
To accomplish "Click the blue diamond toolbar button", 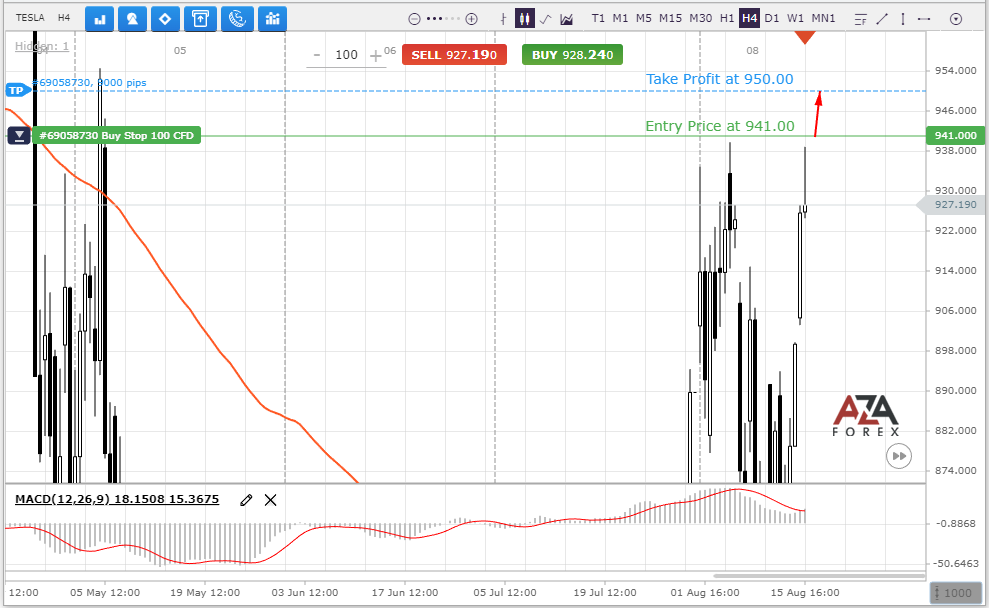I will point(165,19).
